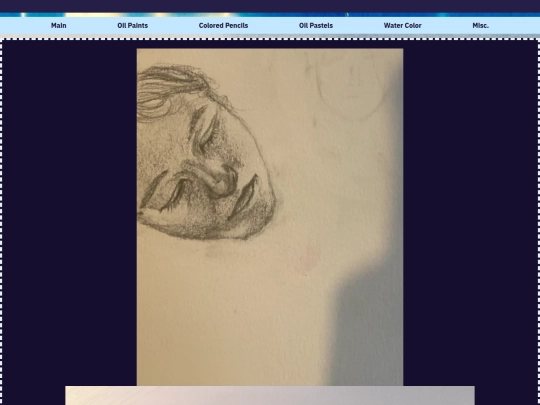Image resolution: width=540 pixels, height=405 pixels.
Task: Open the Main navigation tab
Action: 59,25
